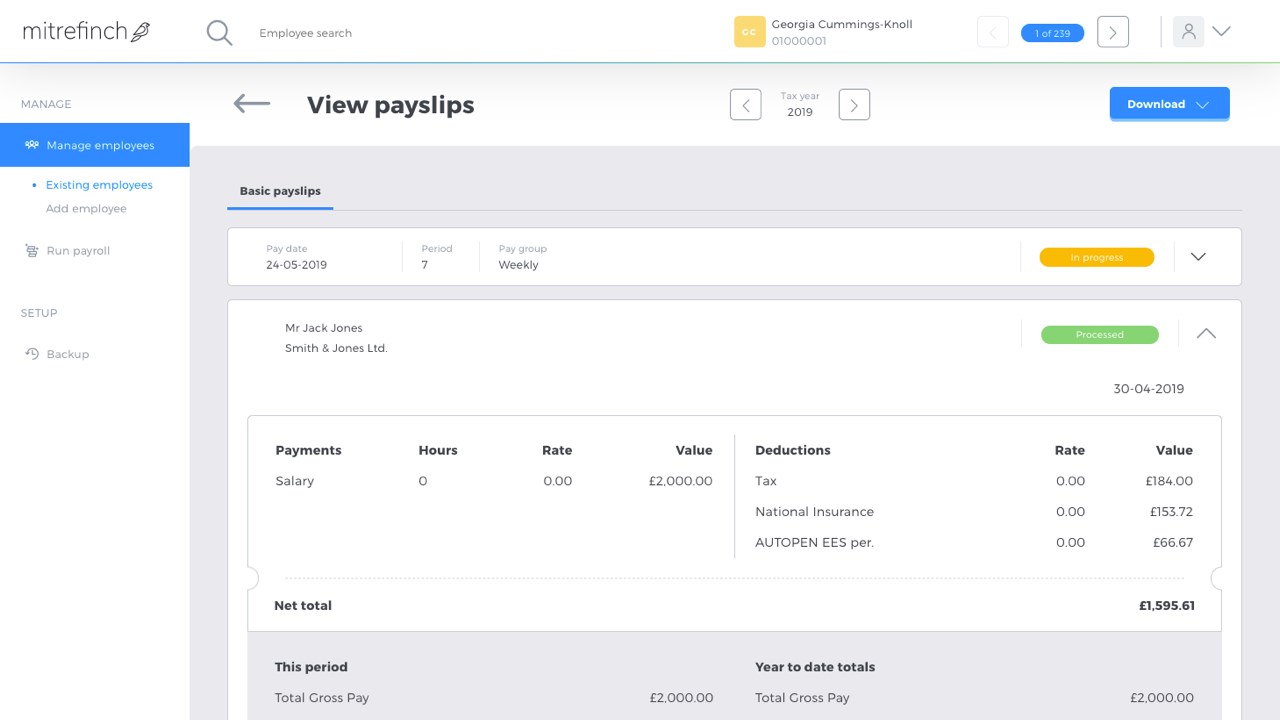
Task: Open the Backup page
Action: 68,354
